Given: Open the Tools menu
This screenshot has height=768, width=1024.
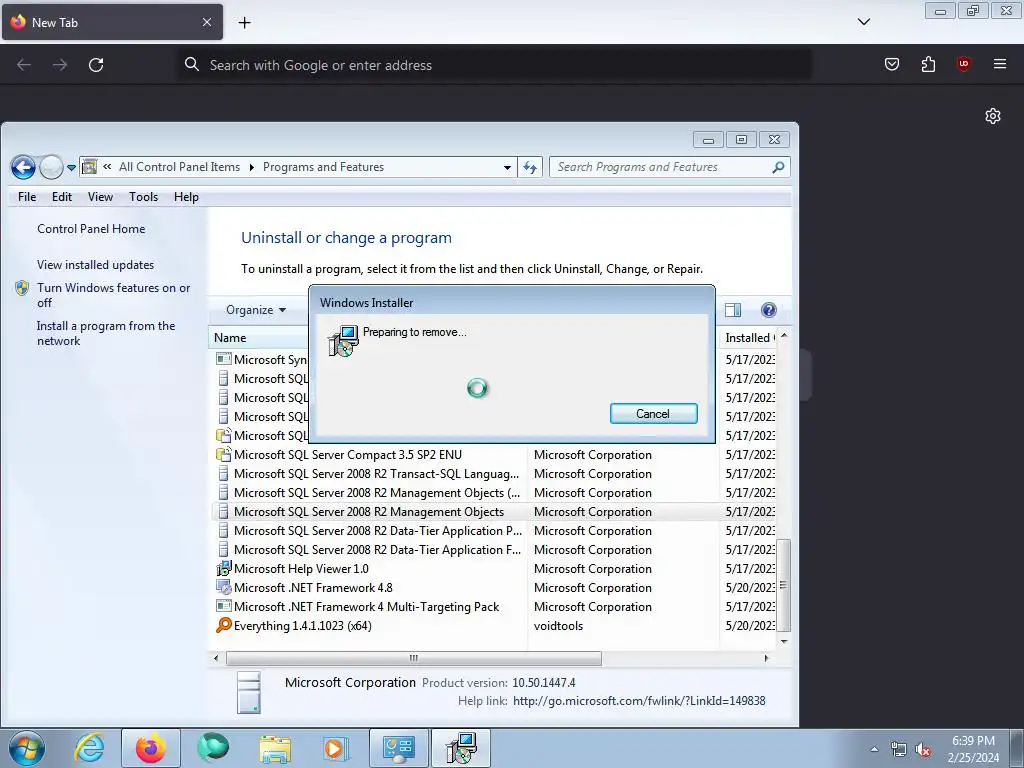Looking at the screenshot, I should pyautogui.click(x=144, y=197).
